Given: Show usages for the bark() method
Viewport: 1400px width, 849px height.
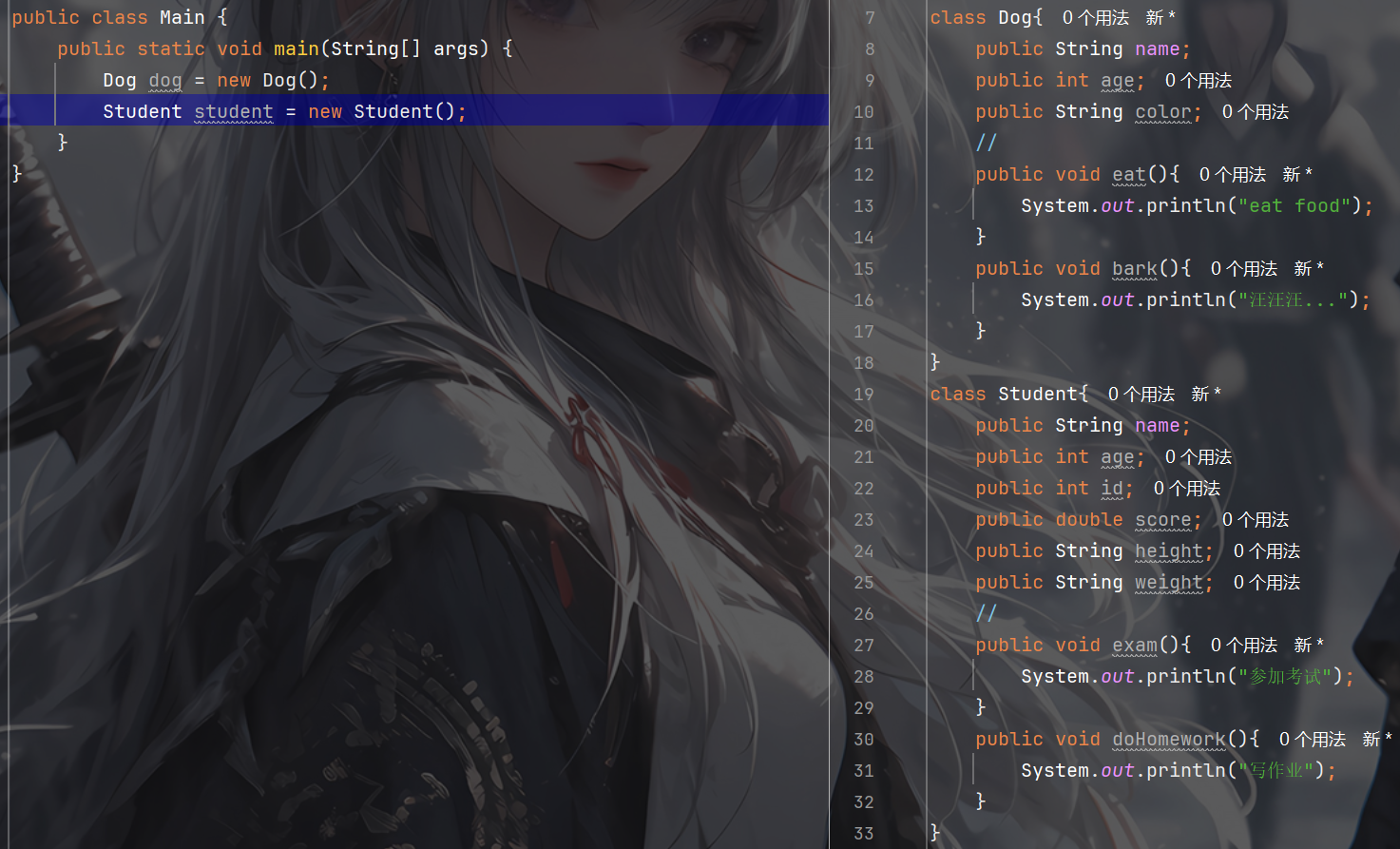Looking at the screenshot, I should click(1244, 268).
